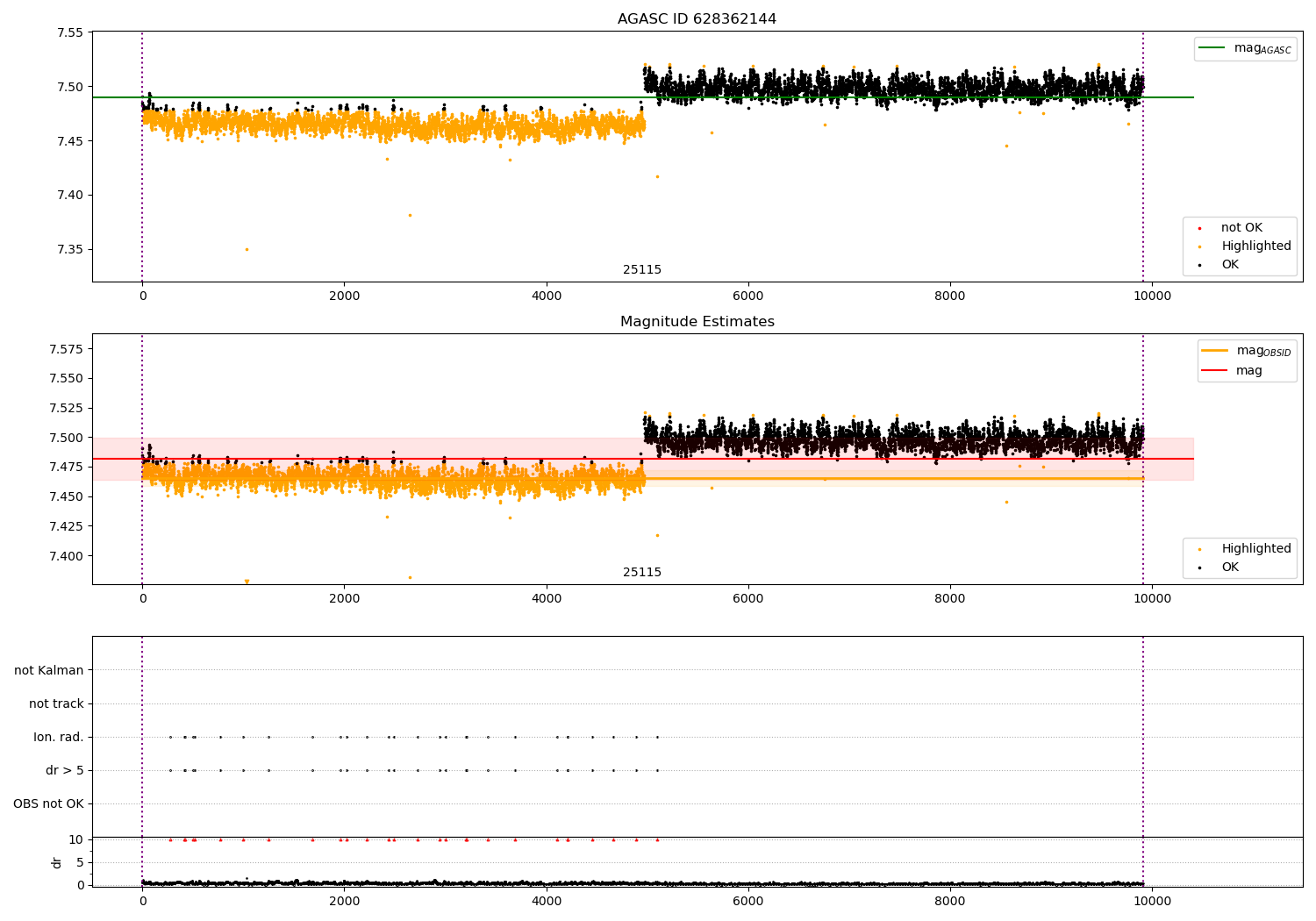Click the 7.55 tick label on top plot
1316x921 pixels.
70,33
